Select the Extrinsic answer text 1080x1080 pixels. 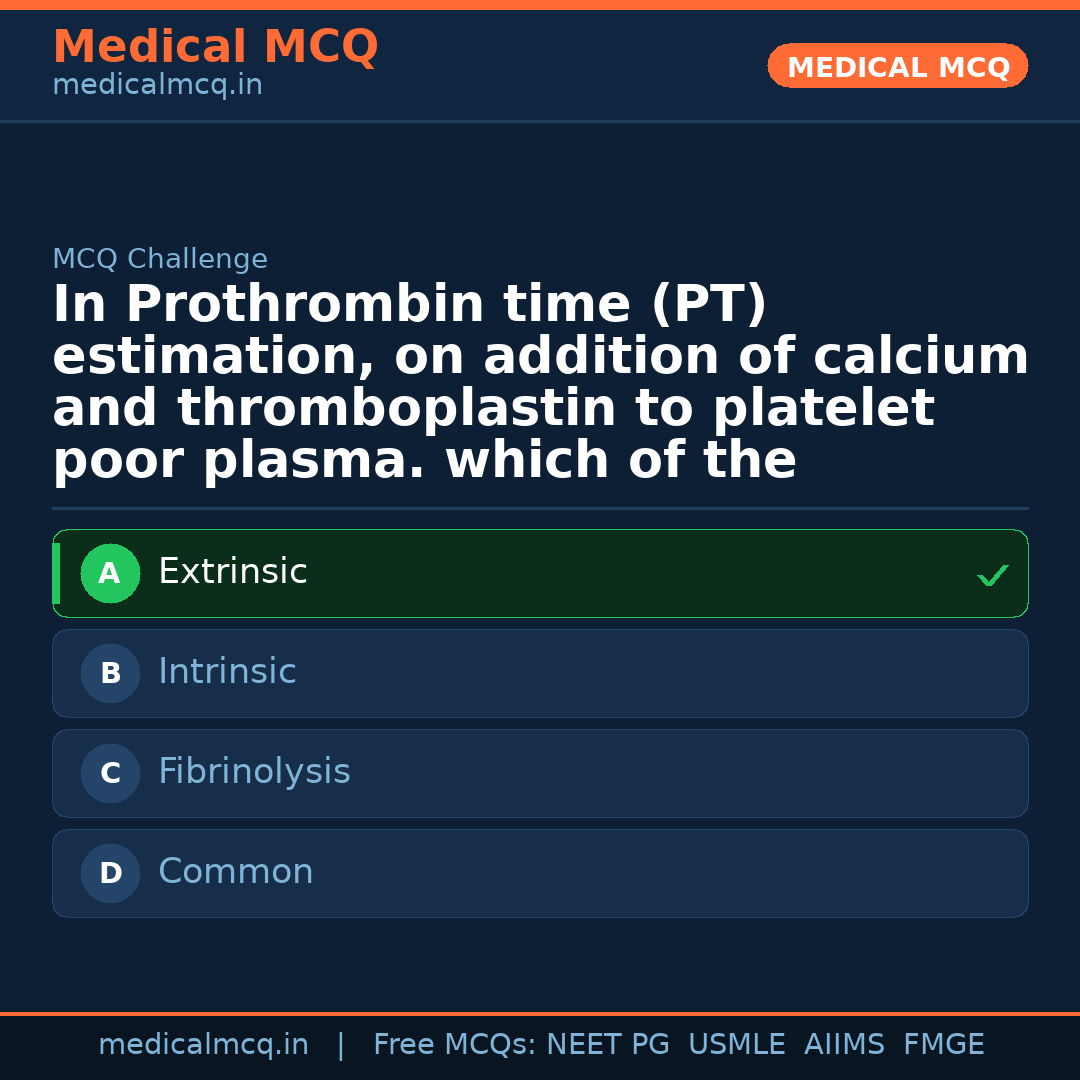(232, 572)
